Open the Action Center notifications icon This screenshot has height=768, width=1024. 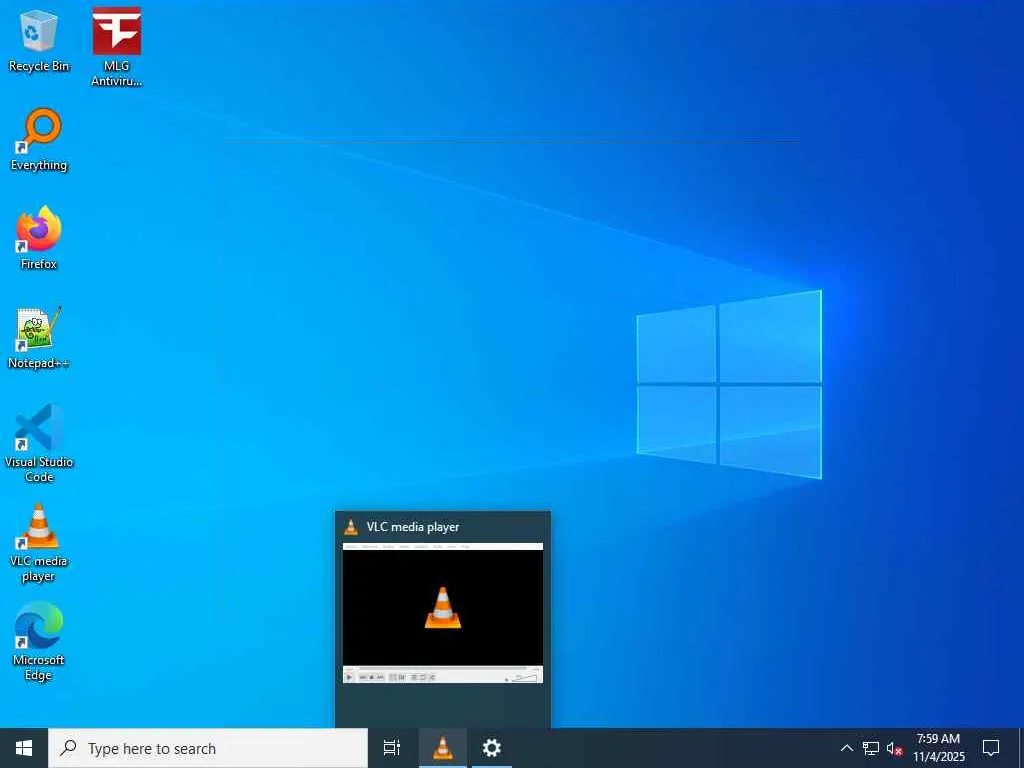coord(991,748)
